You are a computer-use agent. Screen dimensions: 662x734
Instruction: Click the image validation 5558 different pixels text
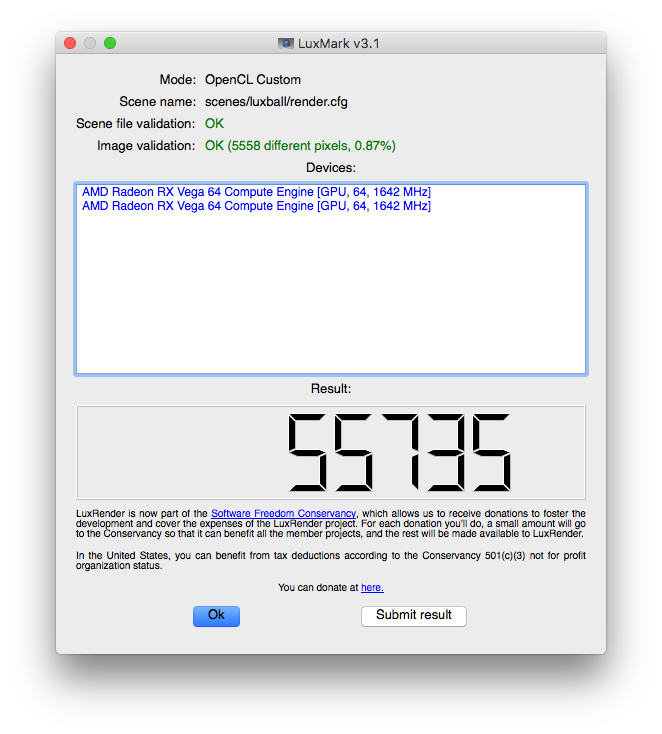tap(300, 146)
